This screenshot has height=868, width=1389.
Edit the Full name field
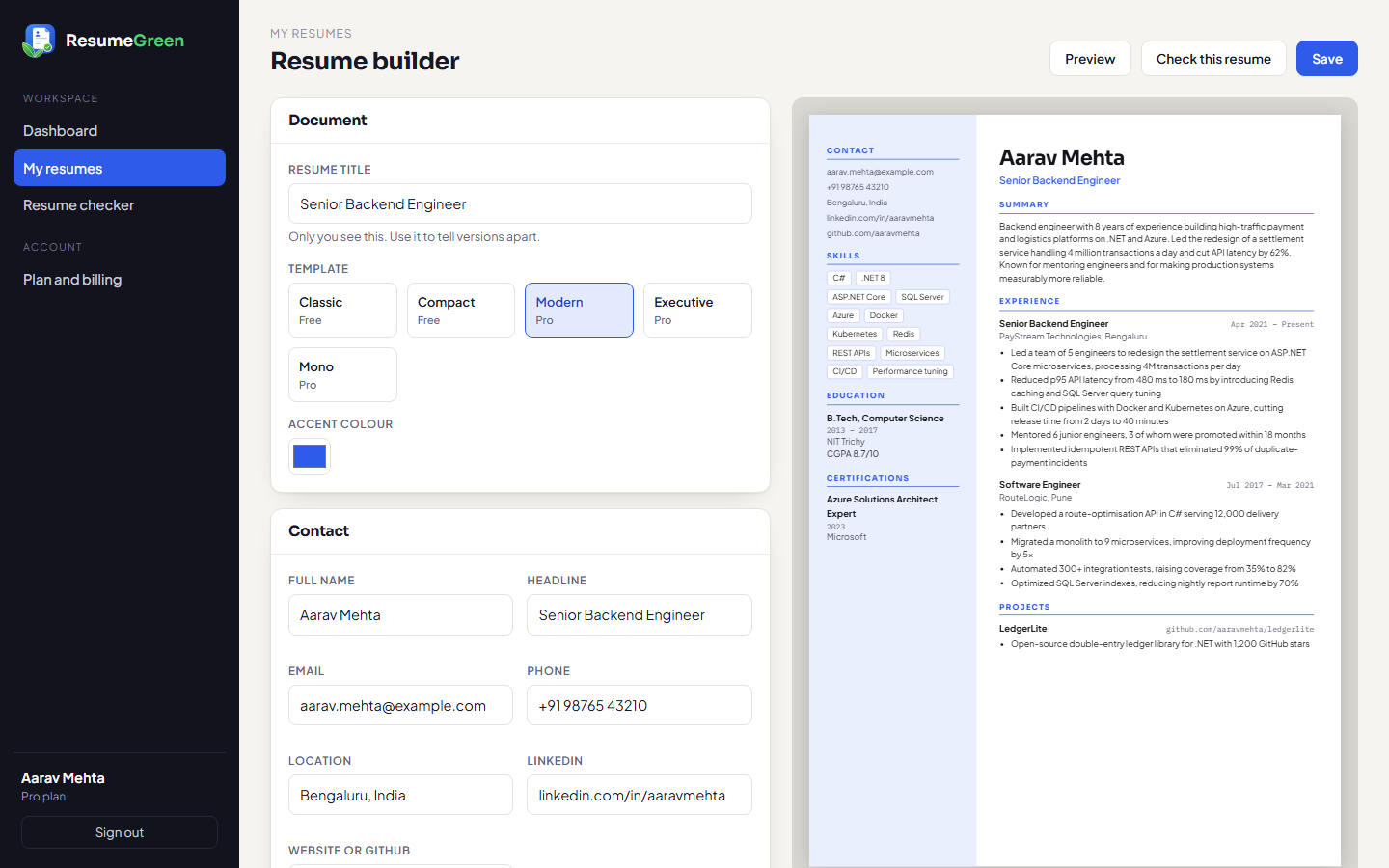400,615
